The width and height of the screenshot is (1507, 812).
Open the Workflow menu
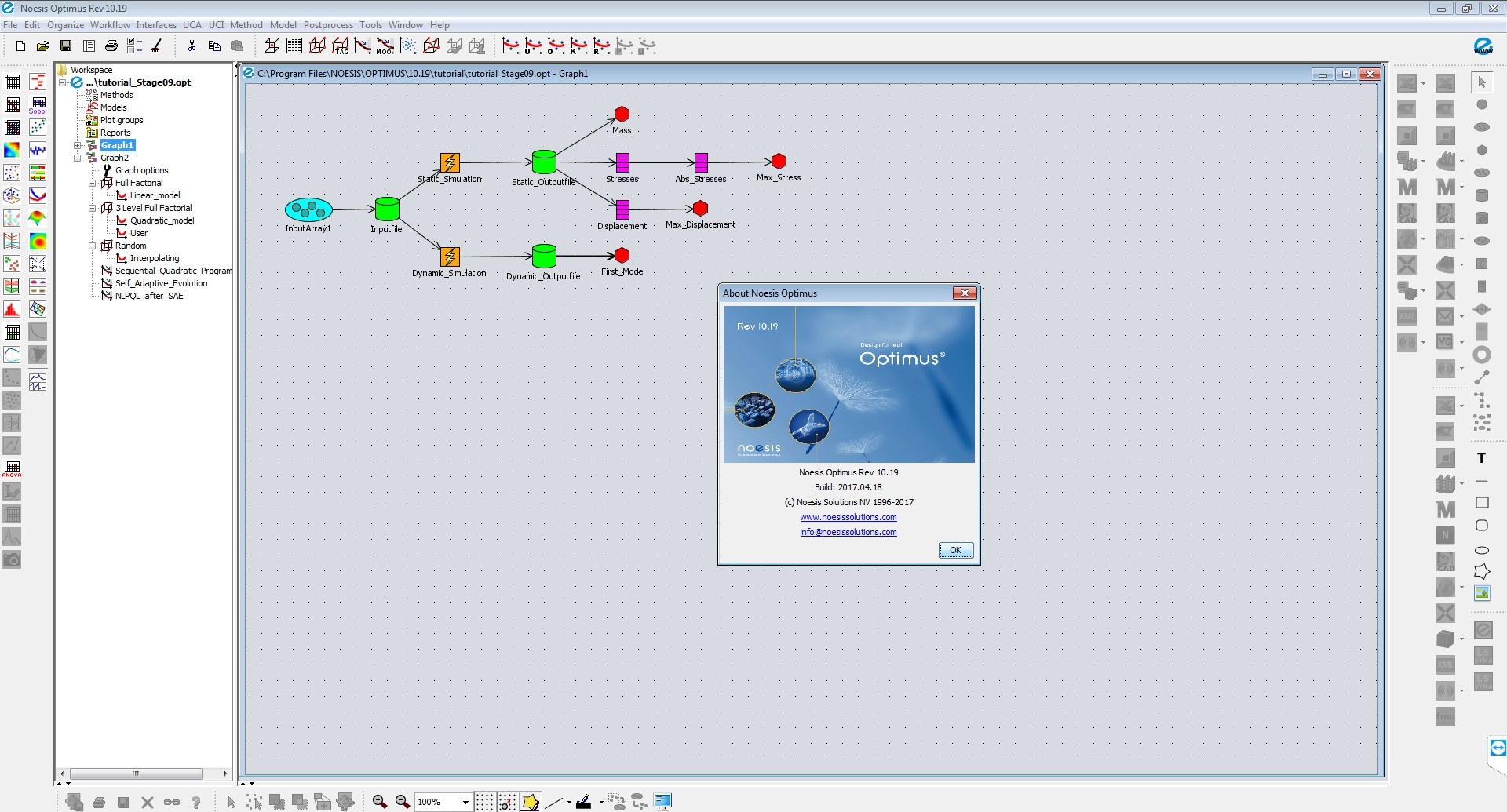[110, 25]
